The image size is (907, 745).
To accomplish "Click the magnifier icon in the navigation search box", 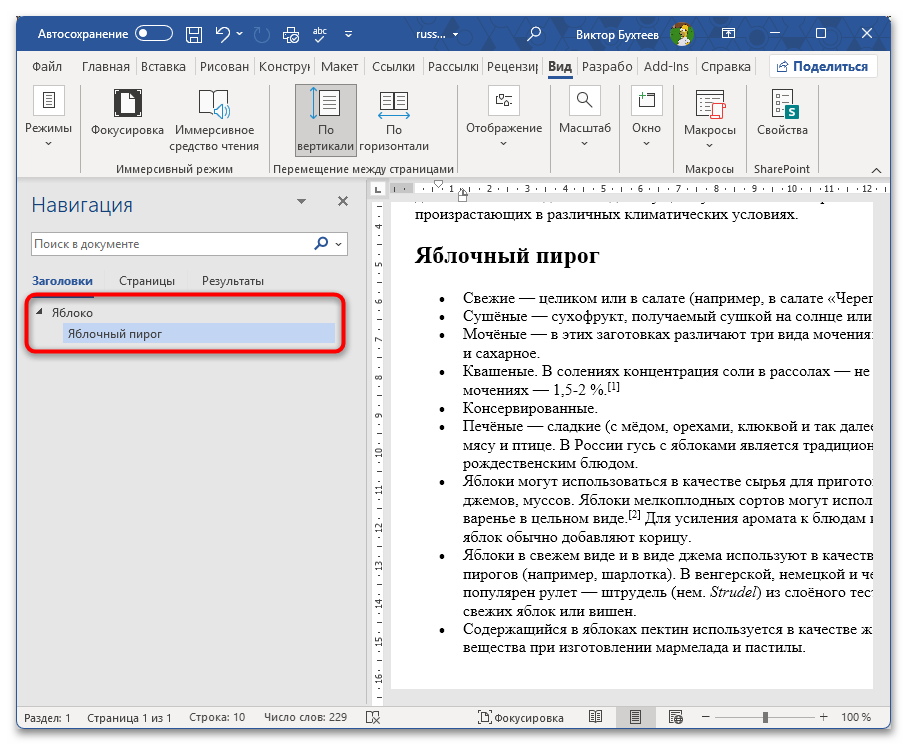I will click(321, 244).
